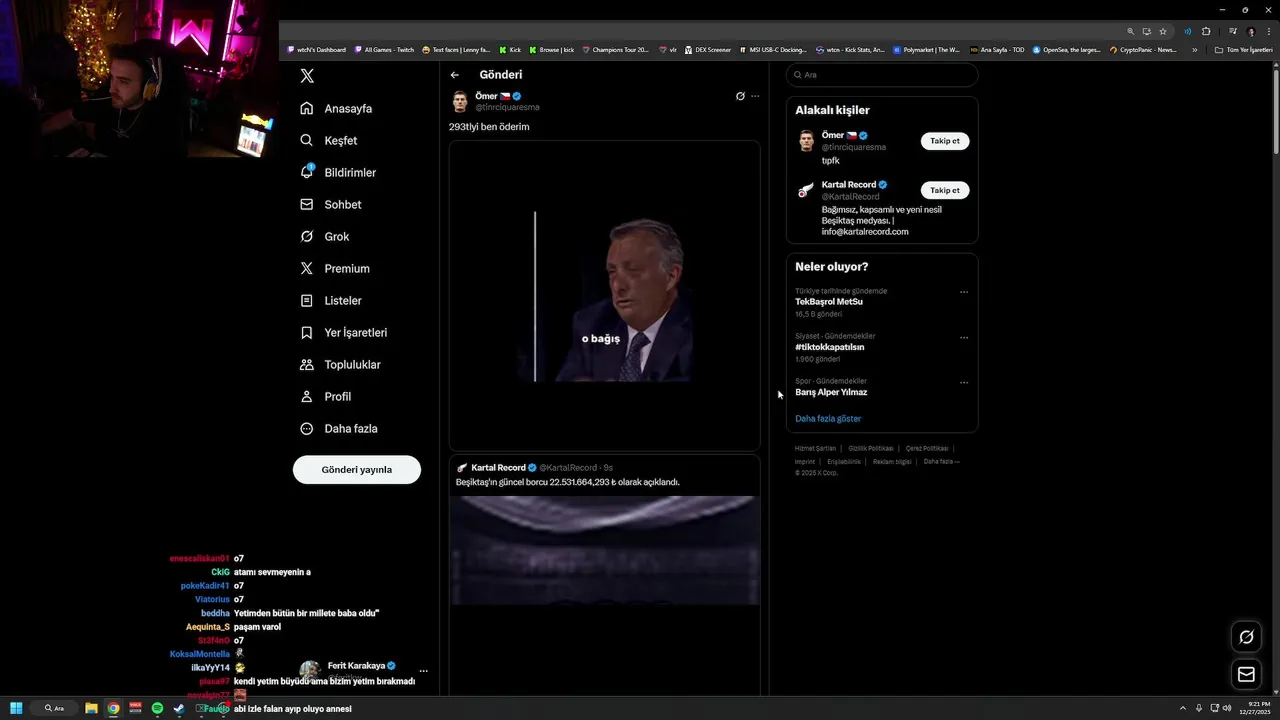Open Bildirimler notifications
The width and height of the screenshot is (1280, 720).
(x=337, y=172)
